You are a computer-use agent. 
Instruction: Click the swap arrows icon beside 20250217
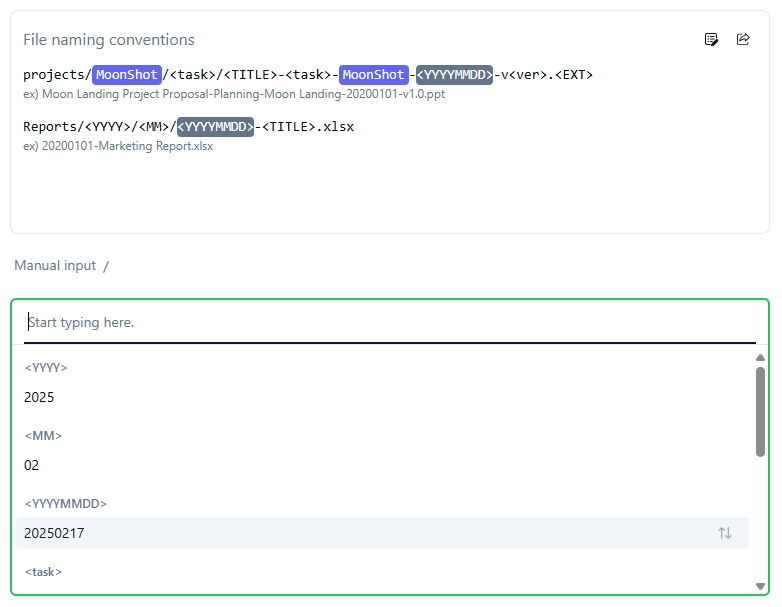point(725,533)
